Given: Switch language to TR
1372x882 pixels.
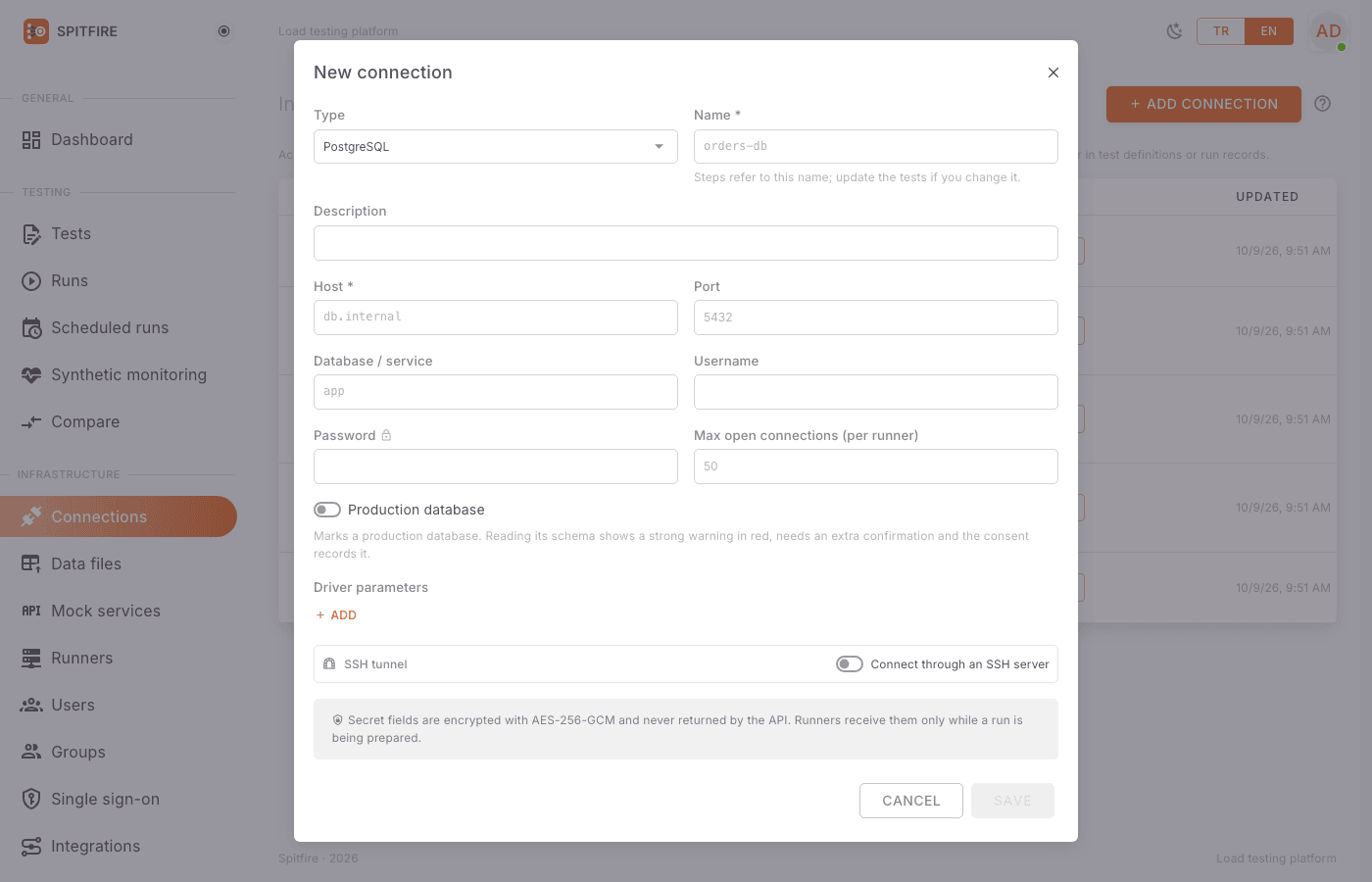Looking at the screenshot, I should (1221, 31).
